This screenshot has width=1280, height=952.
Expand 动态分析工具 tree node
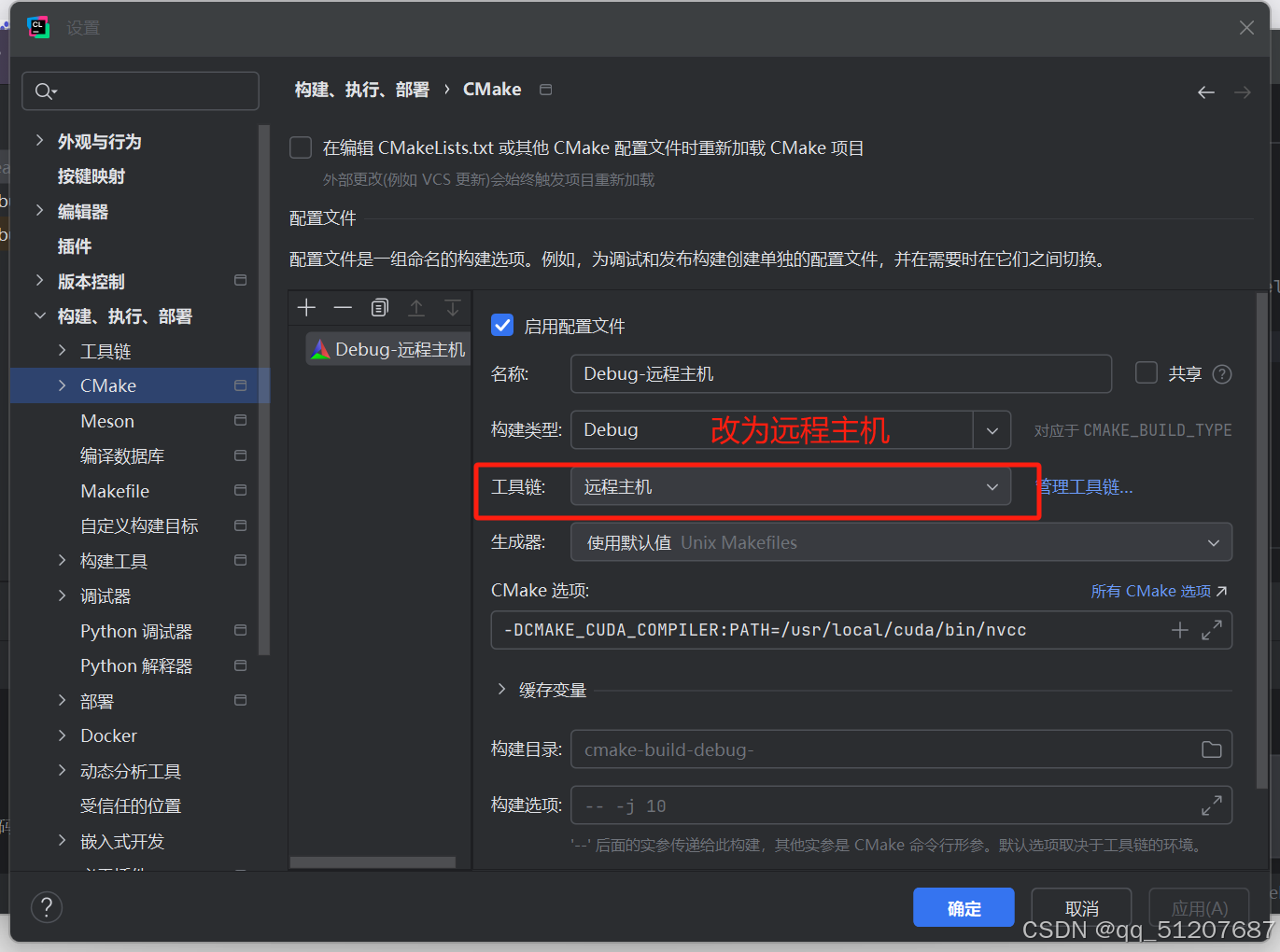tap(62, 770)
